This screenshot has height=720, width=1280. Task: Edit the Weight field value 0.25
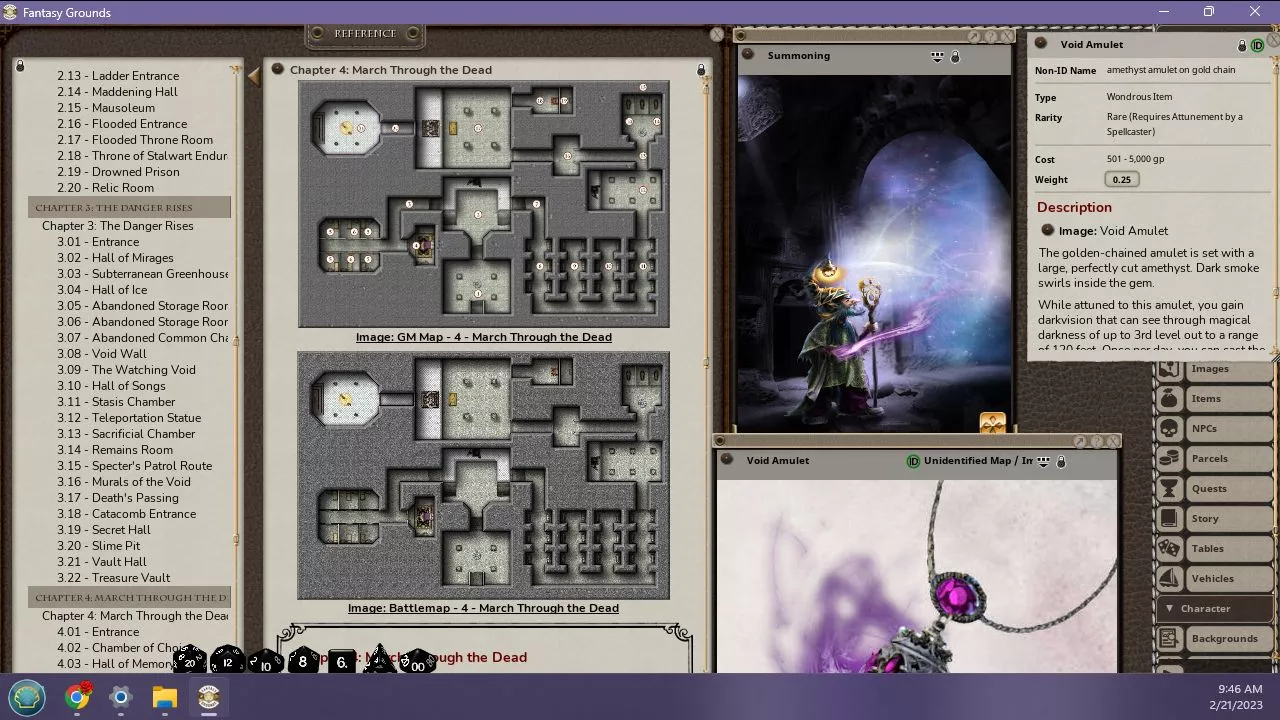pyautogui.click(x=1122, y=179)
